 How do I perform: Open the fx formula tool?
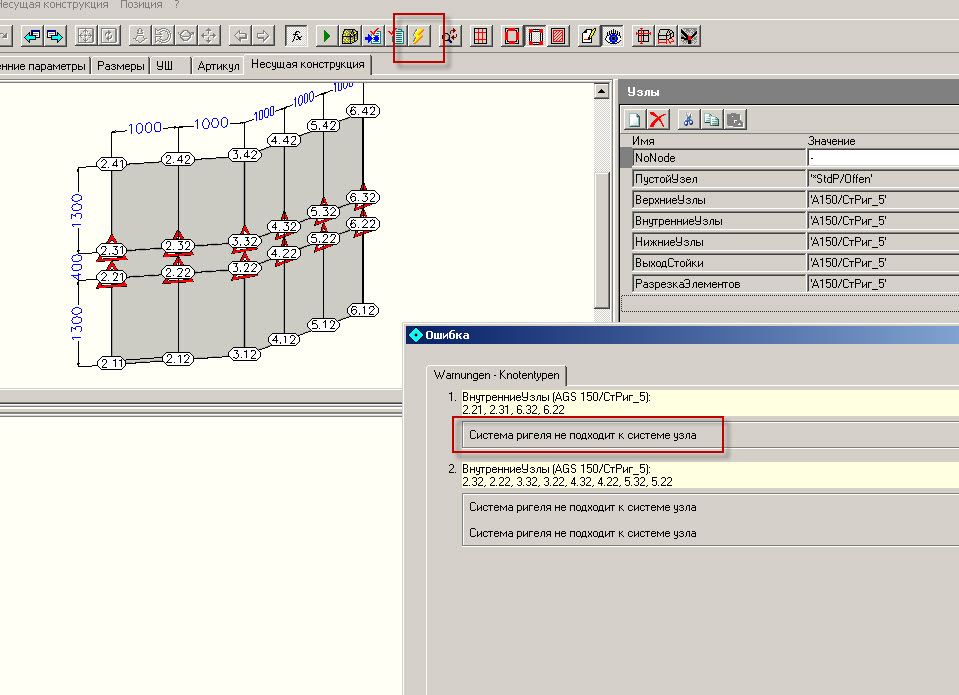[x=296, y=36]
